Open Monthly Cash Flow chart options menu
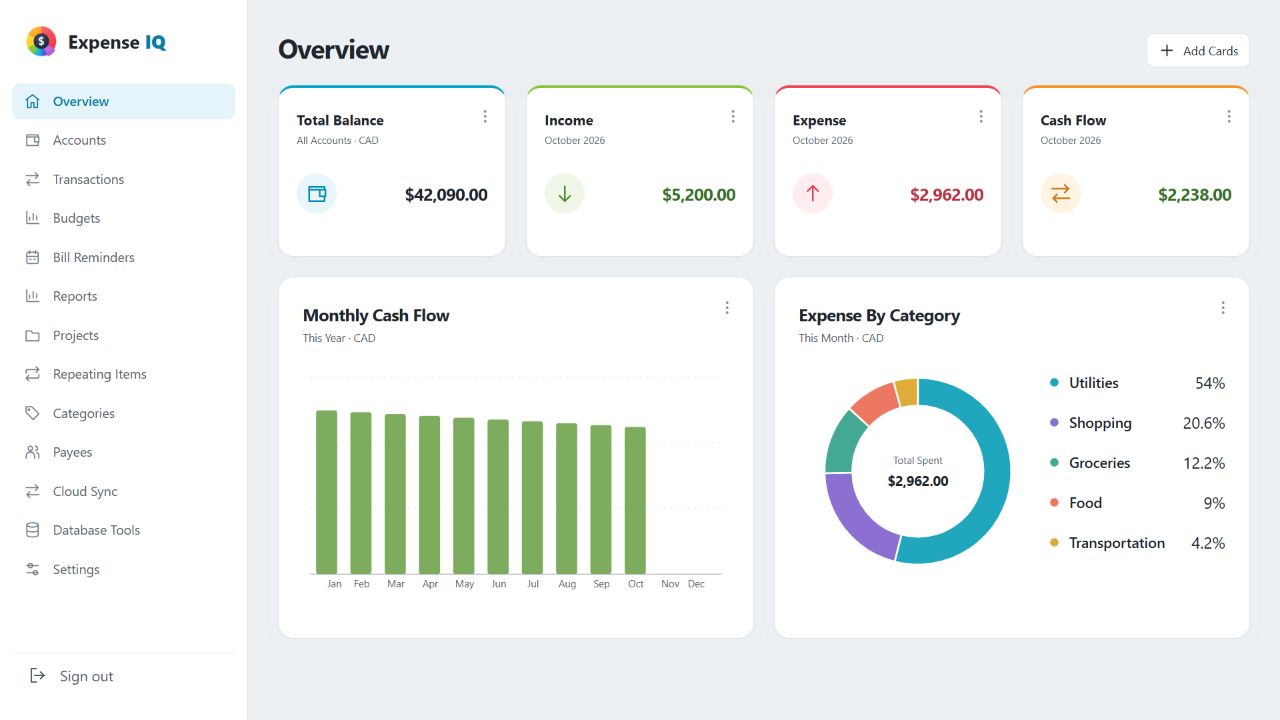The height and width of the screenshot is (720, 1280). click(727, 308)
